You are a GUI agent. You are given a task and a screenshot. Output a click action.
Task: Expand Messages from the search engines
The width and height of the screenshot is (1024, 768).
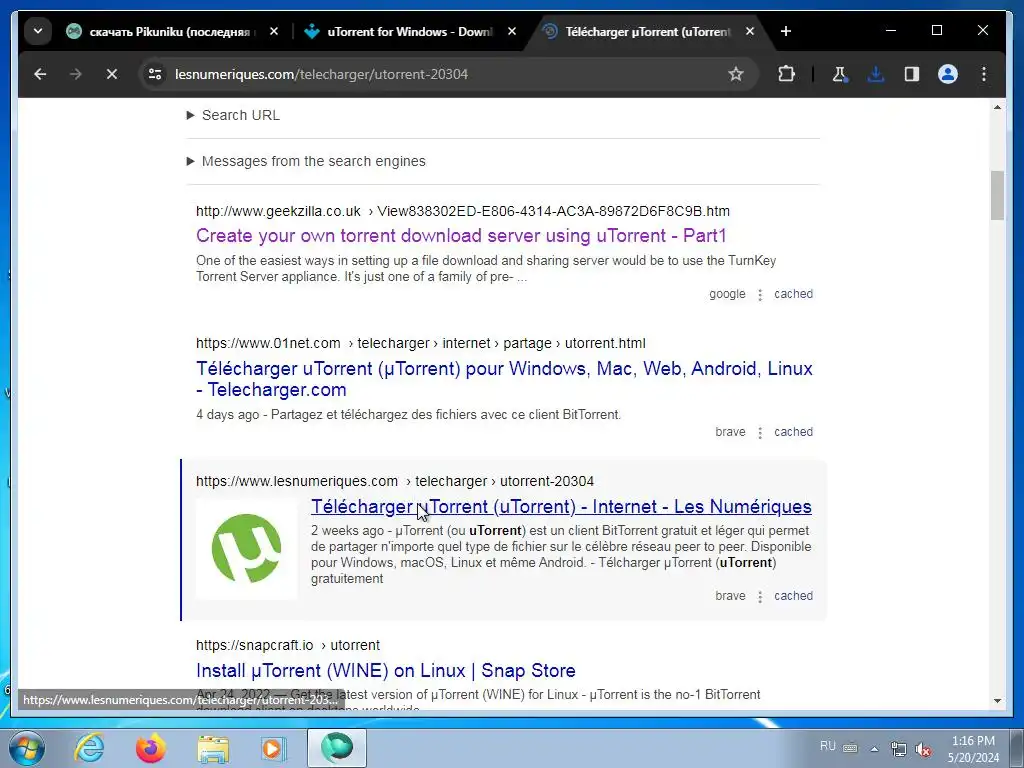click(306, 161)
